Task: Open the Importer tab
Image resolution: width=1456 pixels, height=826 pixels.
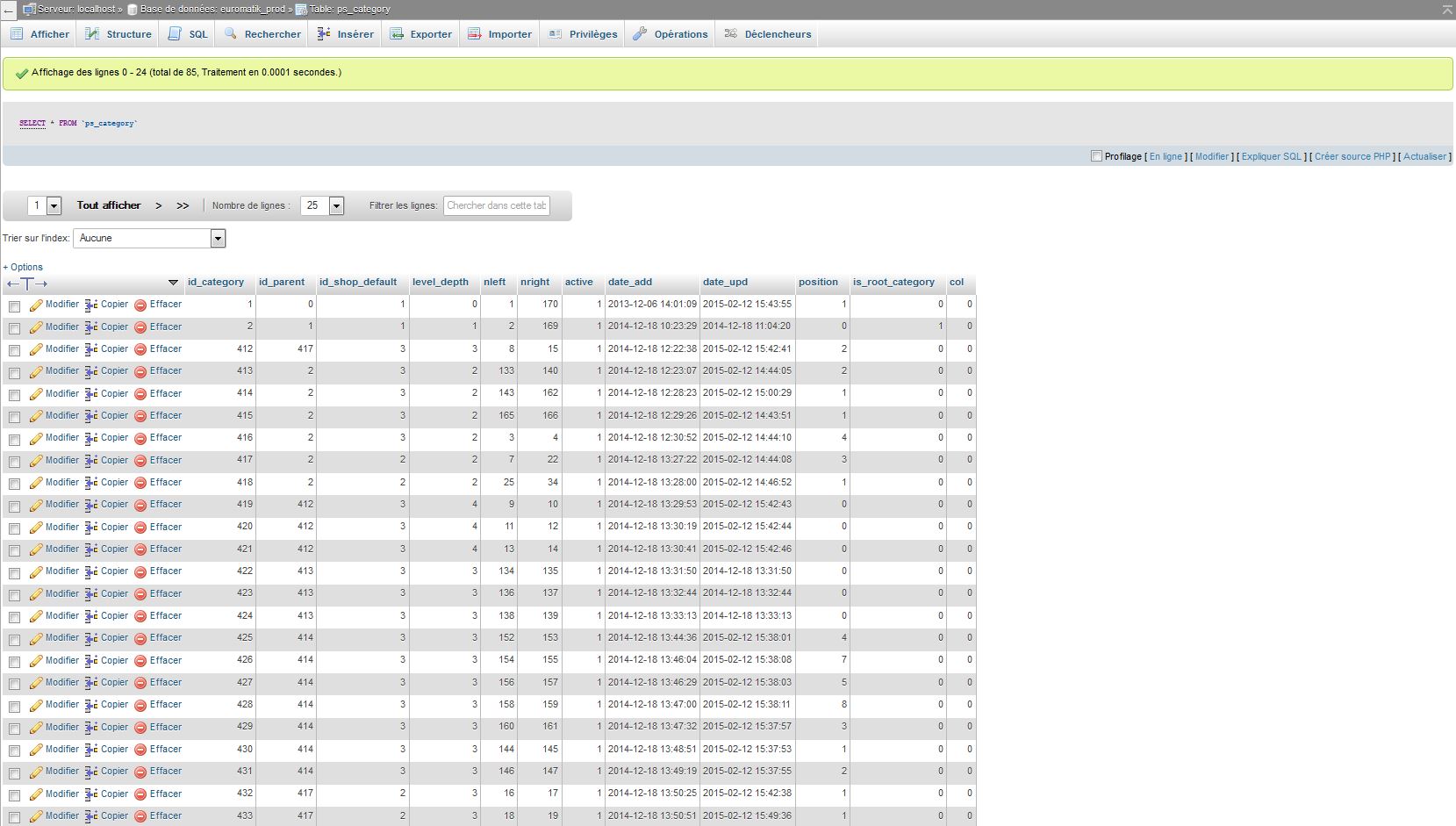Action: point(499,34)
